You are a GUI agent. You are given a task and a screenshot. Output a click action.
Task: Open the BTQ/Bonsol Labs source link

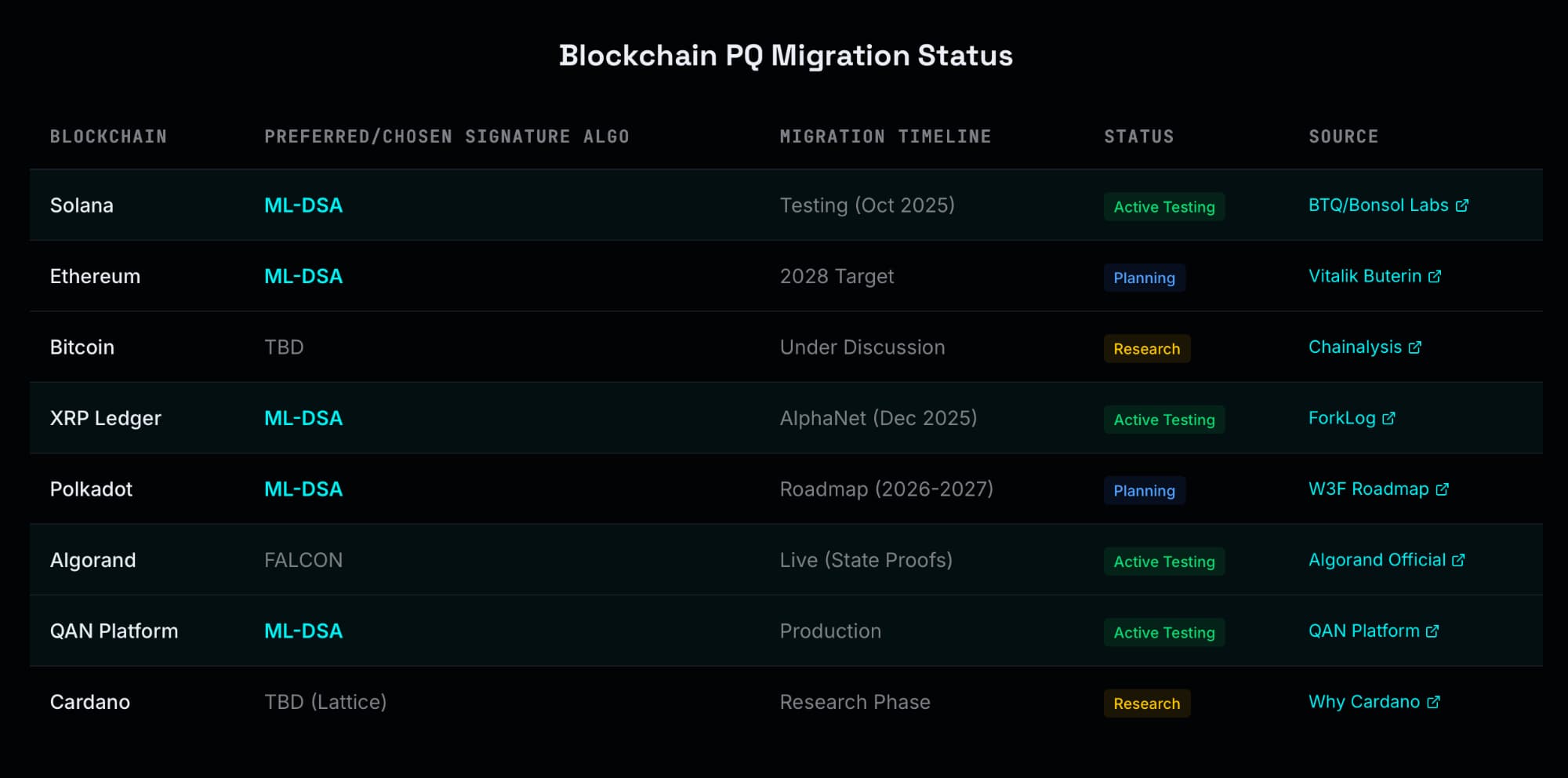(1377, 205)
